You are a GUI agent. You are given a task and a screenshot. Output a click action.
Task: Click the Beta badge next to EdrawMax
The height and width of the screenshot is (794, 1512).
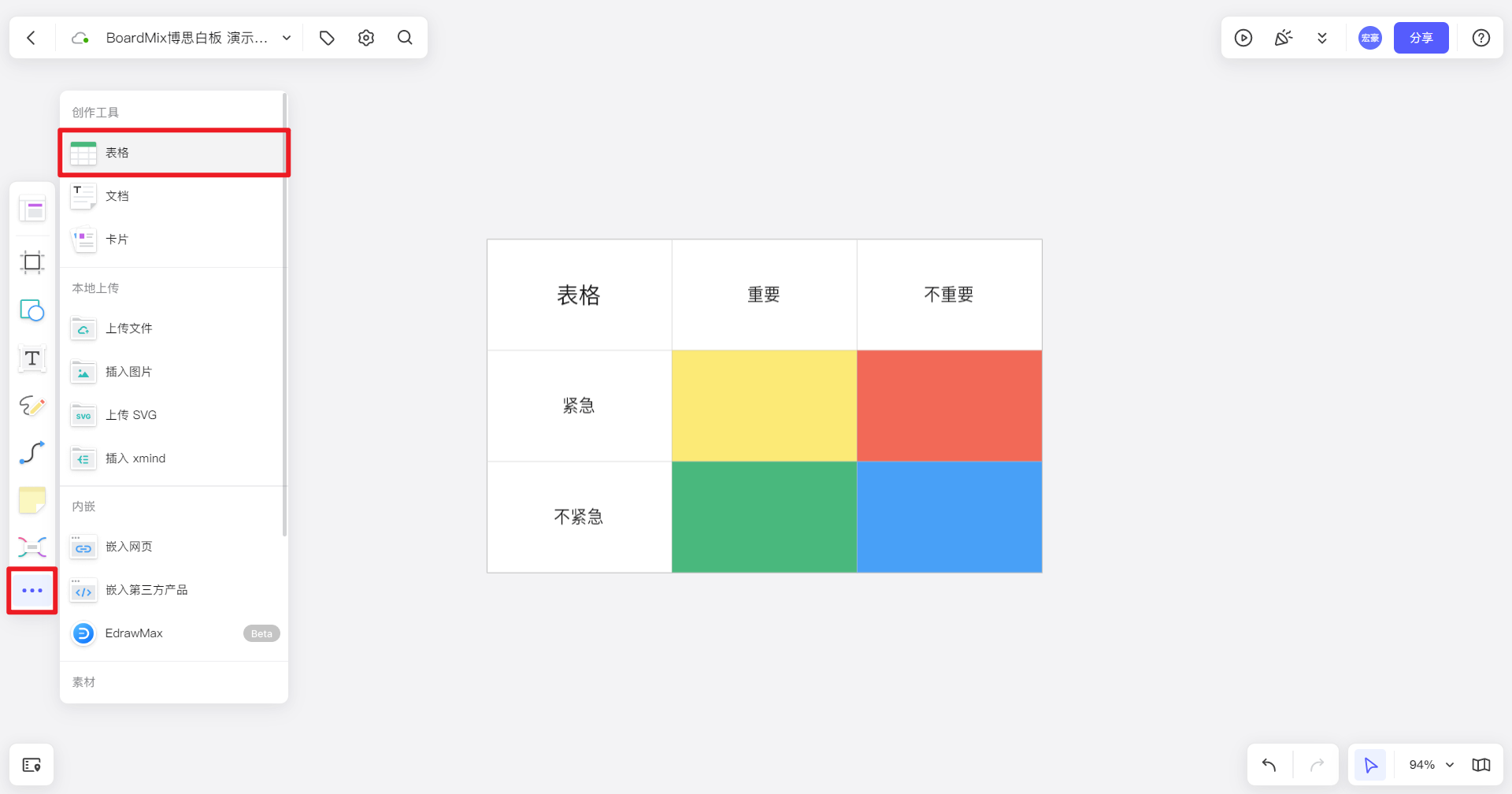[261, 633]
